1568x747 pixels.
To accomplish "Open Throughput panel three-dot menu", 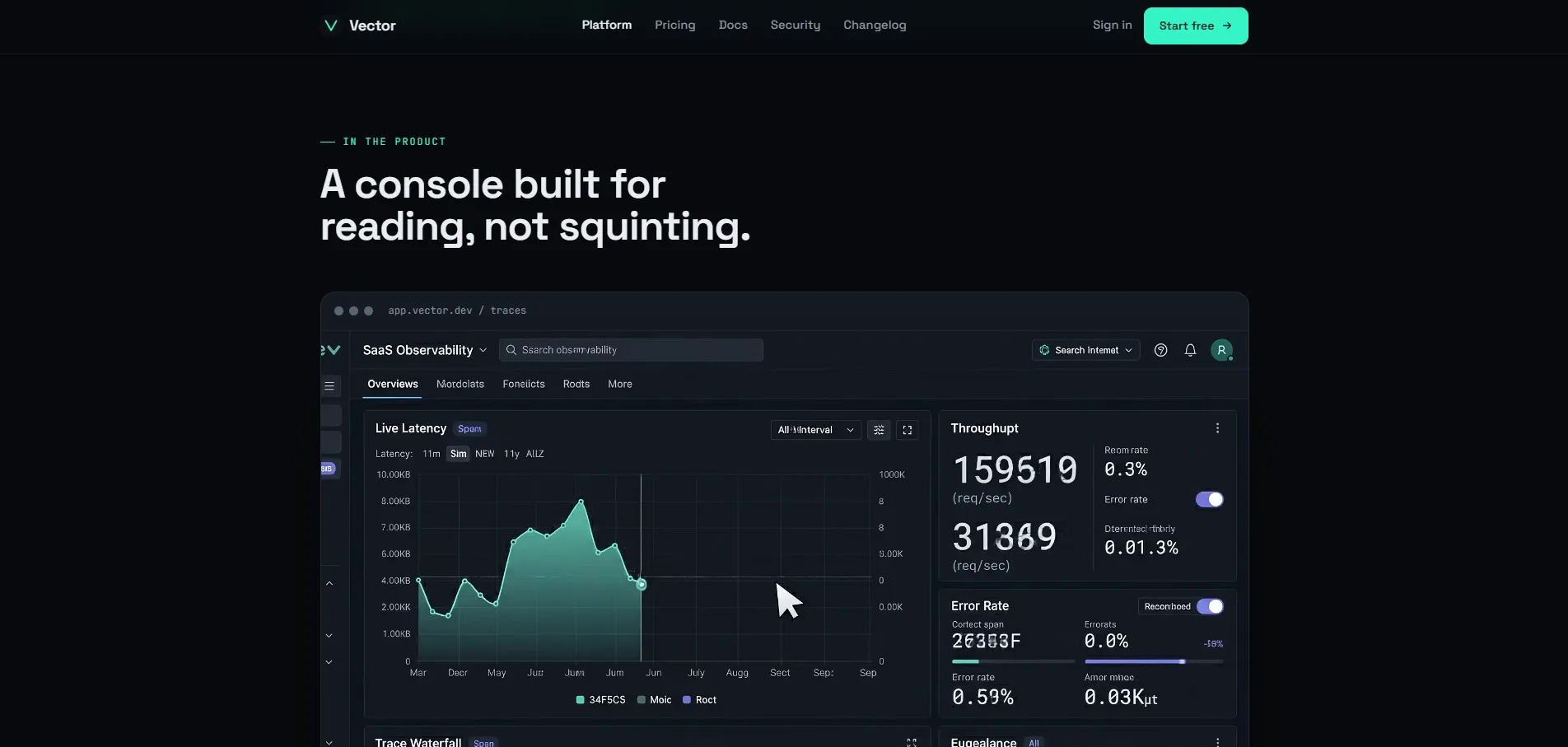I will 1217,428.
